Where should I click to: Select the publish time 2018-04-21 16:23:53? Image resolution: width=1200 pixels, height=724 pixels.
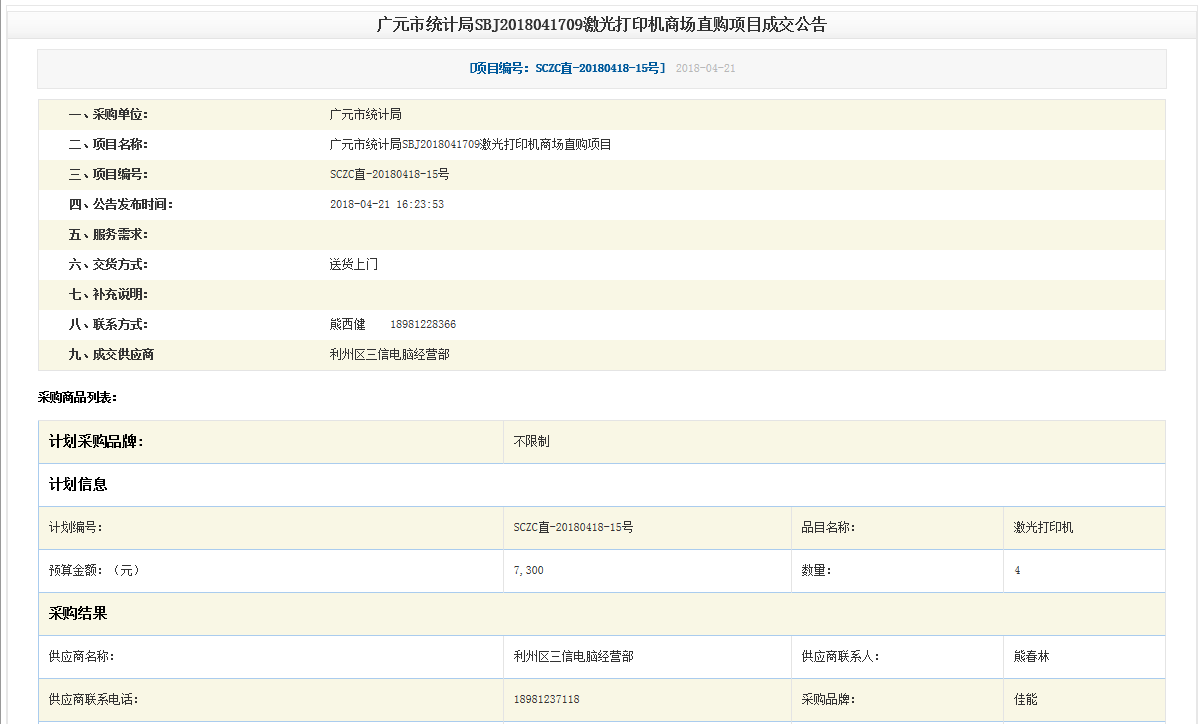(x=386, y=205)
